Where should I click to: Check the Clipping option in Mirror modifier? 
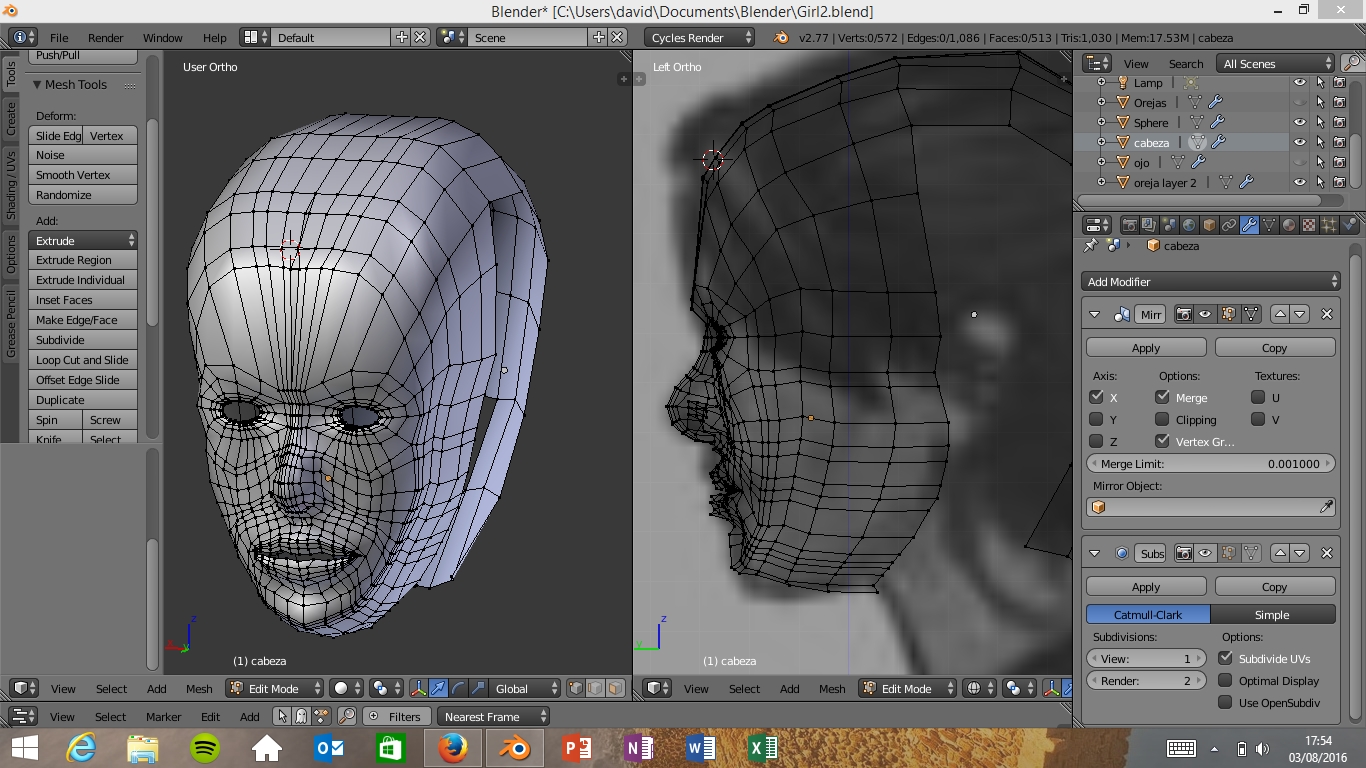[x=1162, y=419]
